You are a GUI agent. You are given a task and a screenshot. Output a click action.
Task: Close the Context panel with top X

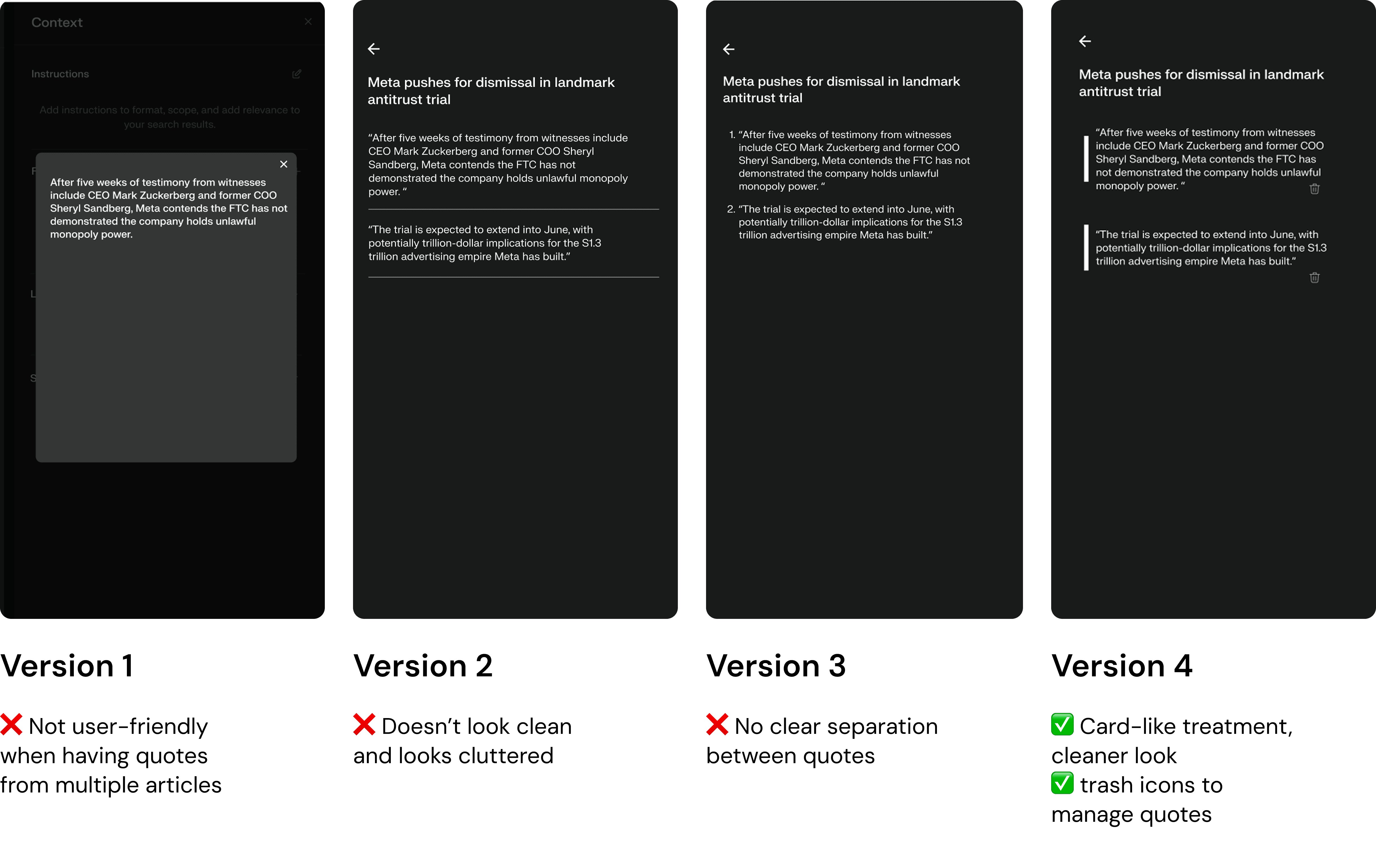click(308, 22)
